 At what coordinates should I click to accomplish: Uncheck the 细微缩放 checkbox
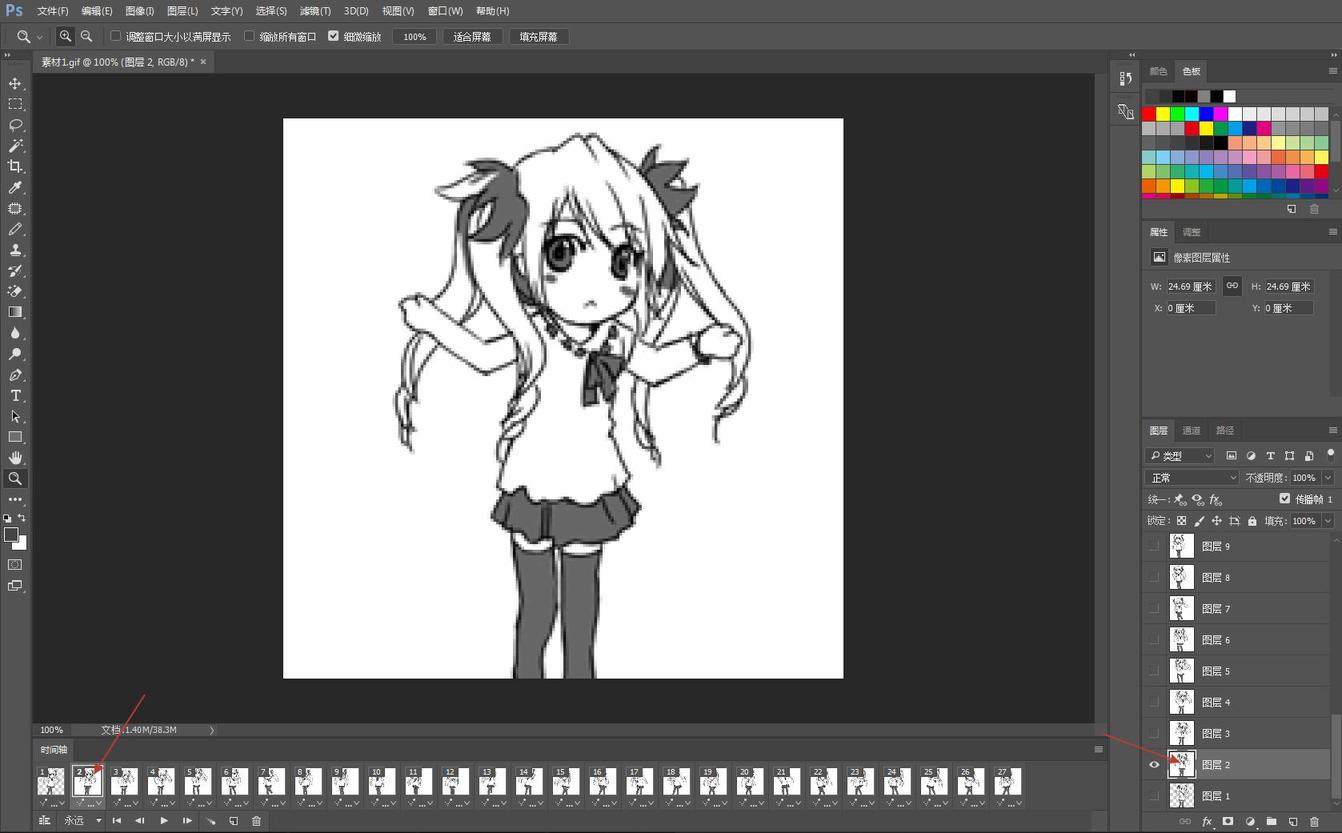click(x=334, y=37)
